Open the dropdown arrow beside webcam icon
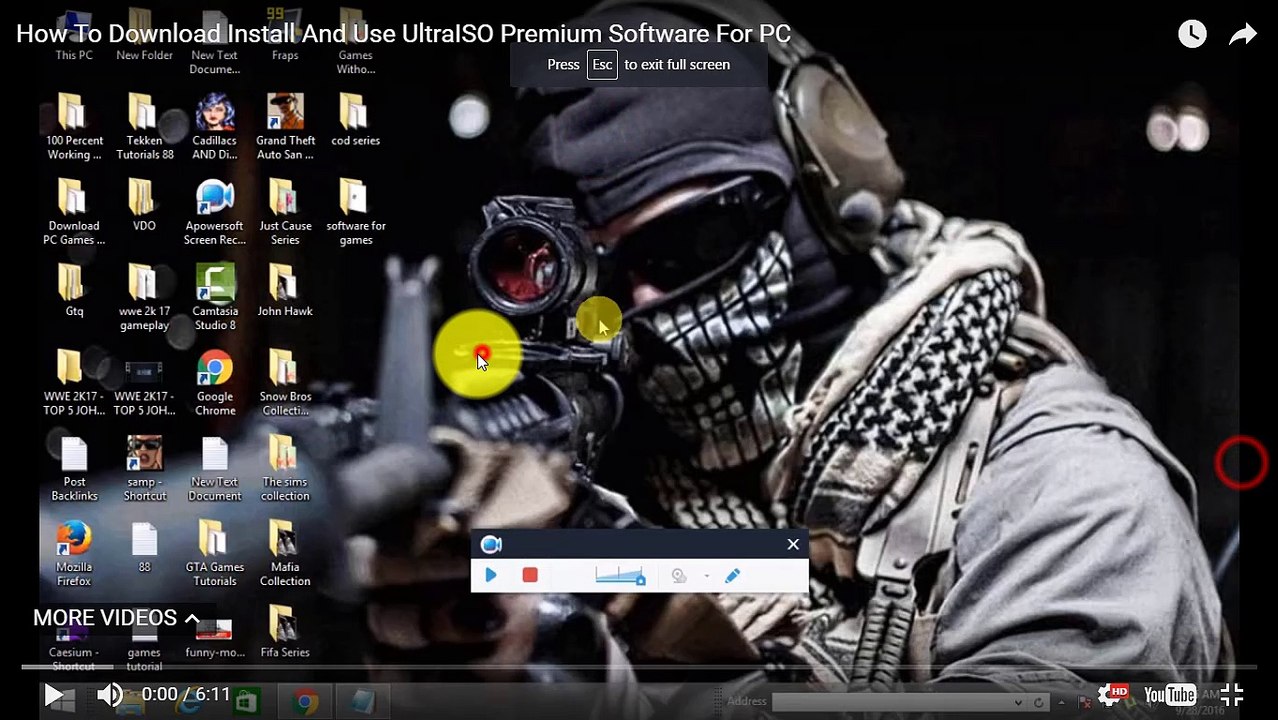This screenshot has width=1278, height=720. pos(706,576)
